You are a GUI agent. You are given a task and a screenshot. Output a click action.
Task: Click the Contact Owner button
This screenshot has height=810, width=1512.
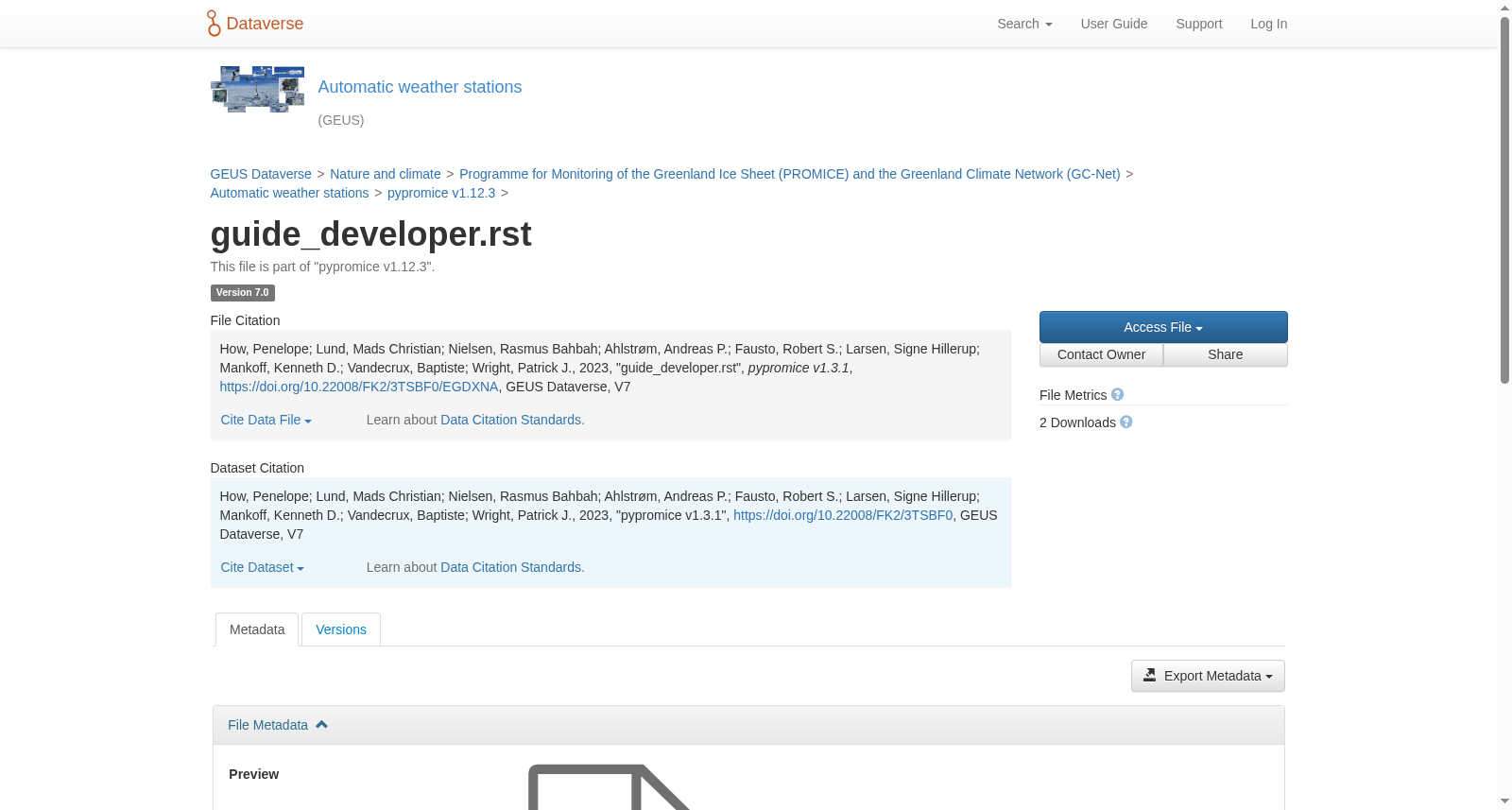tap(1101, 354)
